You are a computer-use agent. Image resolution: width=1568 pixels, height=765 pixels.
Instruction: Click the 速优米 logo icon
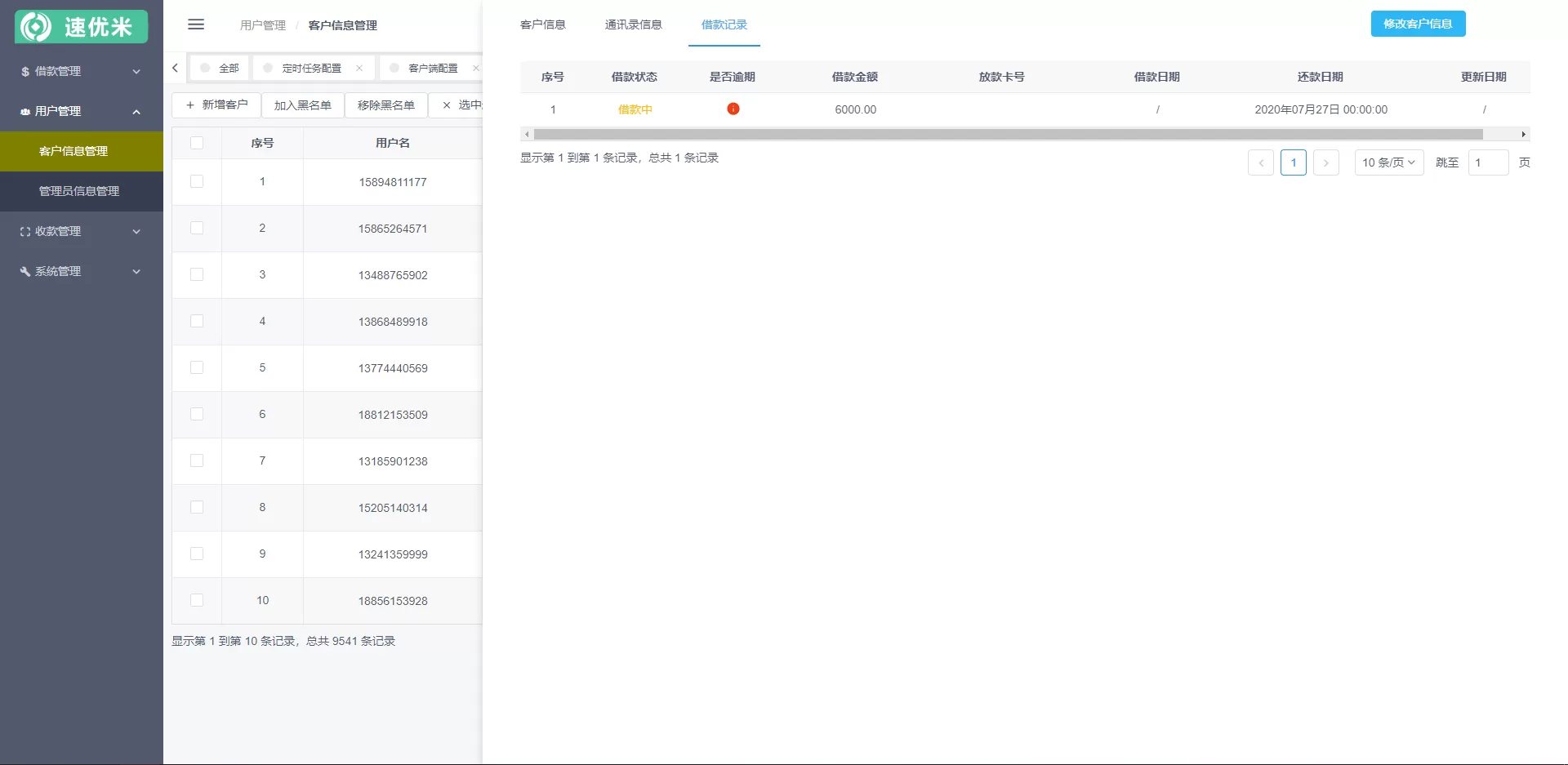point(34,26)
